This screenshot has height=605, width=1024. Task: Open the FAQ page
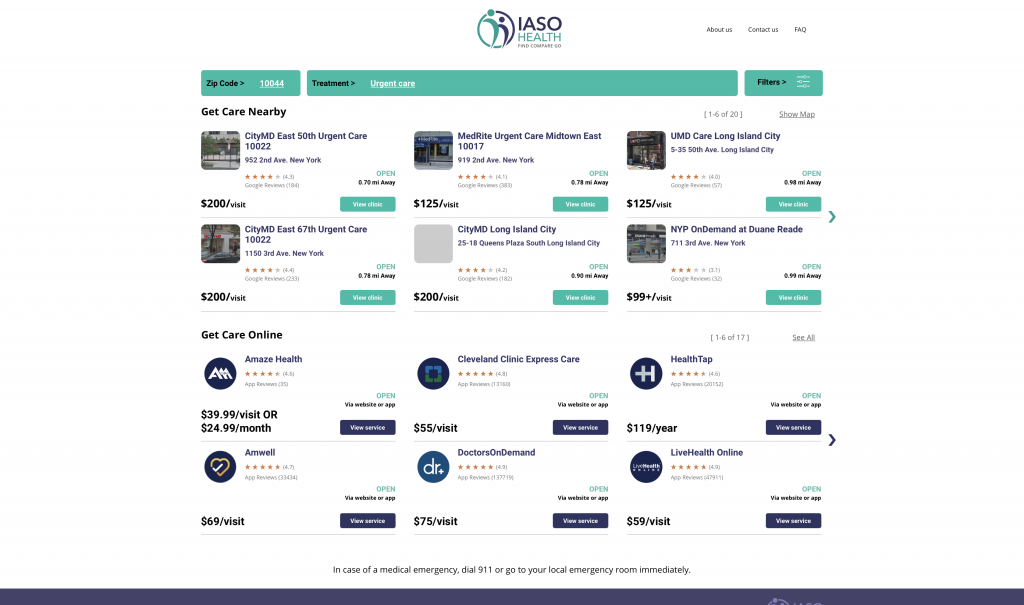(800, 29)
